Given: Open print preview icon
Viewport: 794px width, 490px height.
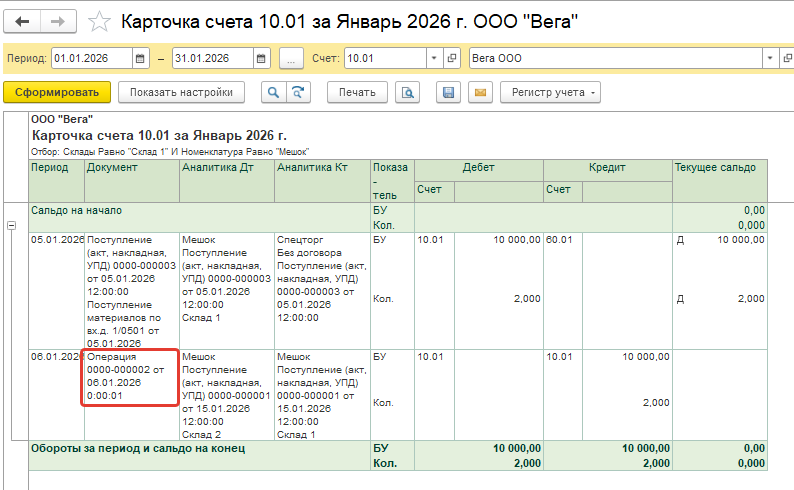Looking at the screenshot, I should 407,93.
